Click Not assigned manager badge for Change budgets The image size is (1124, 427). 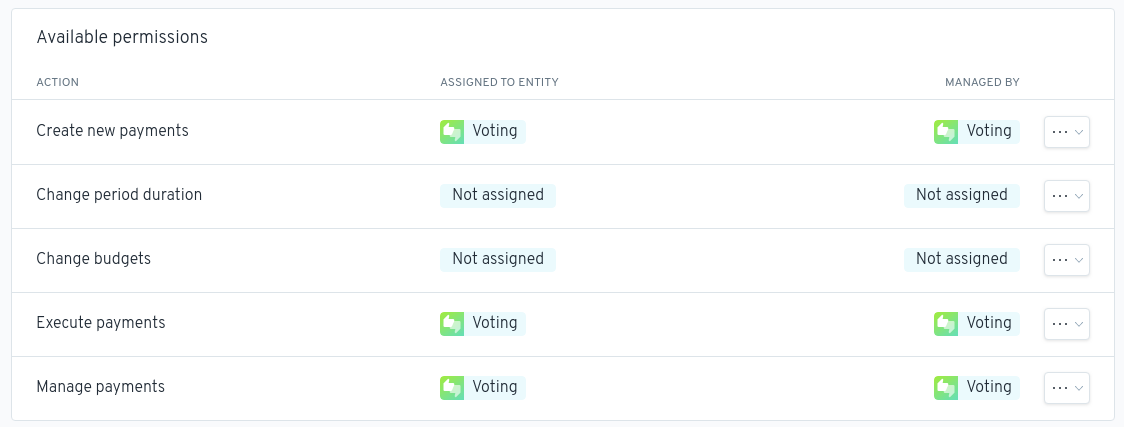click(961, 259)
